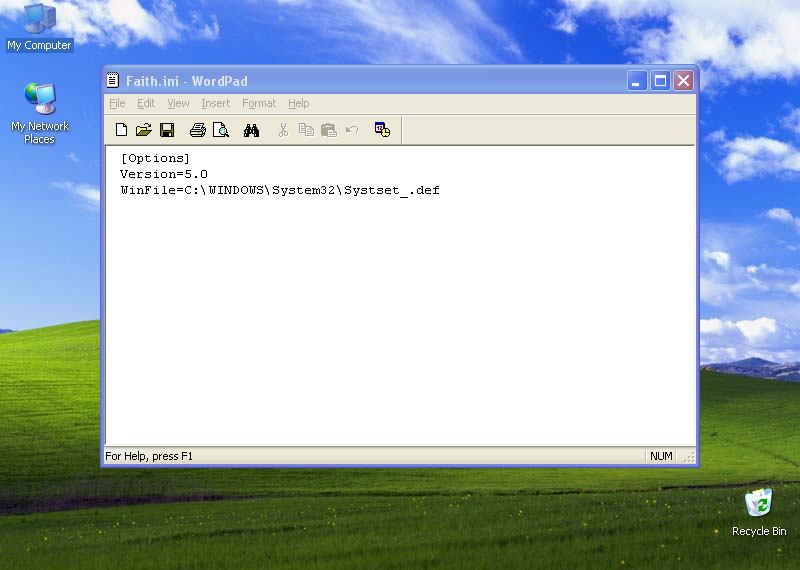Image resolution: width=800 pixels, height=570 pixels.
Task: Open the Insert menu
Action: pyautogui.click(x=215, y=104)
